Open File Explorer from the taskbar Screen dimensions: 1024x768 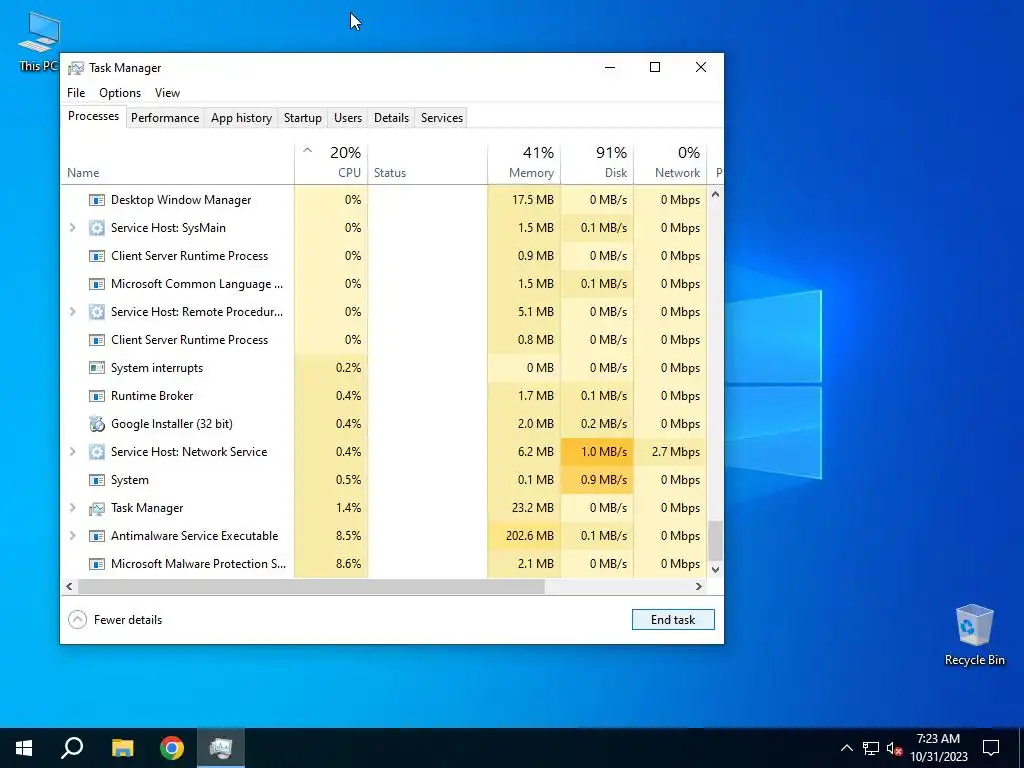(x=122, y=748)
